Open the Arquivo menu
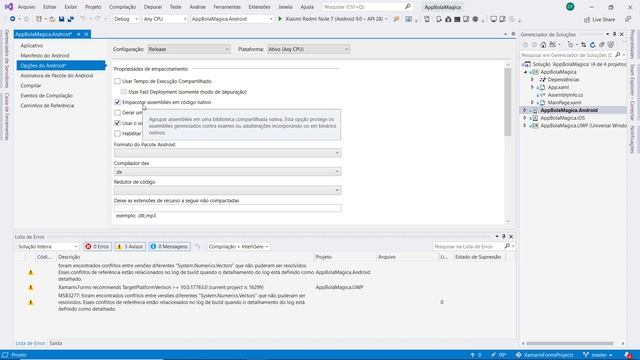 point(27,7)
